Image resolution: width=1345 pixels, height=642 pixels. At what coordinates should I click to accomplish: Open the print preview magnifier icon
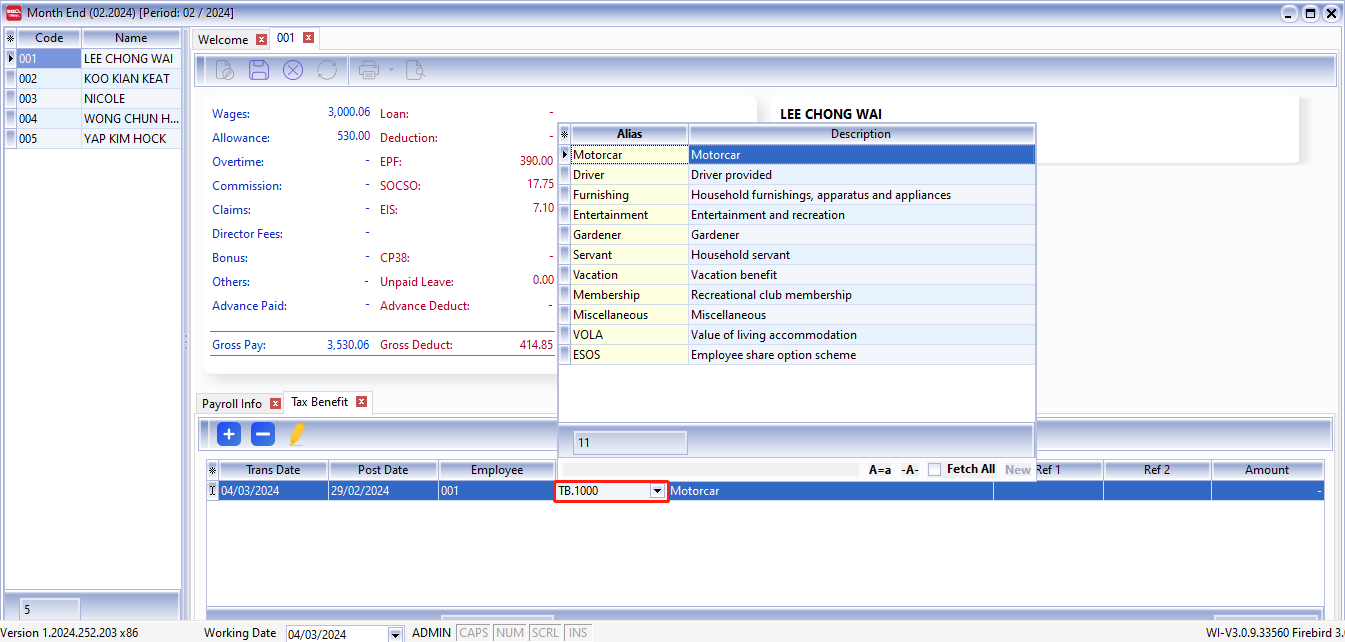(x=414, y=70)
